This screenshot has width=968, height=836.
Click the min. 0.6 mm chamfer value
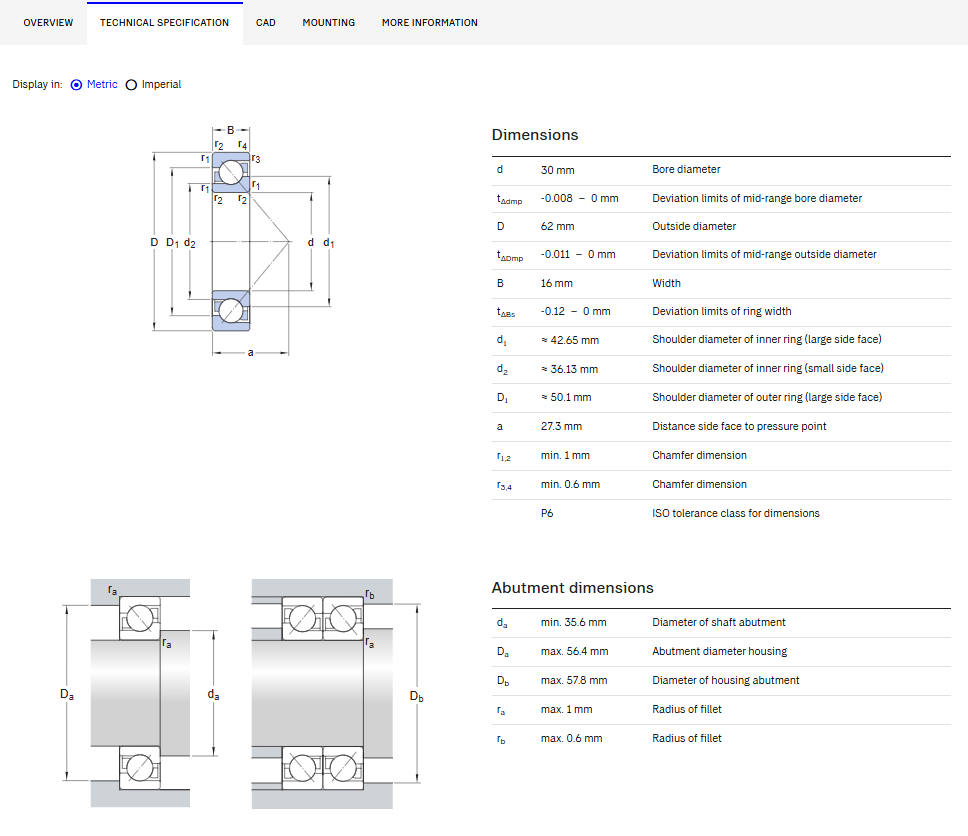(570, 485)
